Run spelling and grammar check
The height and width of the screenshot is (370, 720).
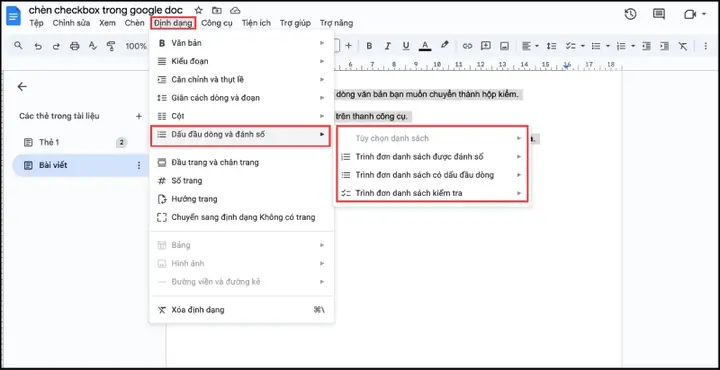coord(92,46)
